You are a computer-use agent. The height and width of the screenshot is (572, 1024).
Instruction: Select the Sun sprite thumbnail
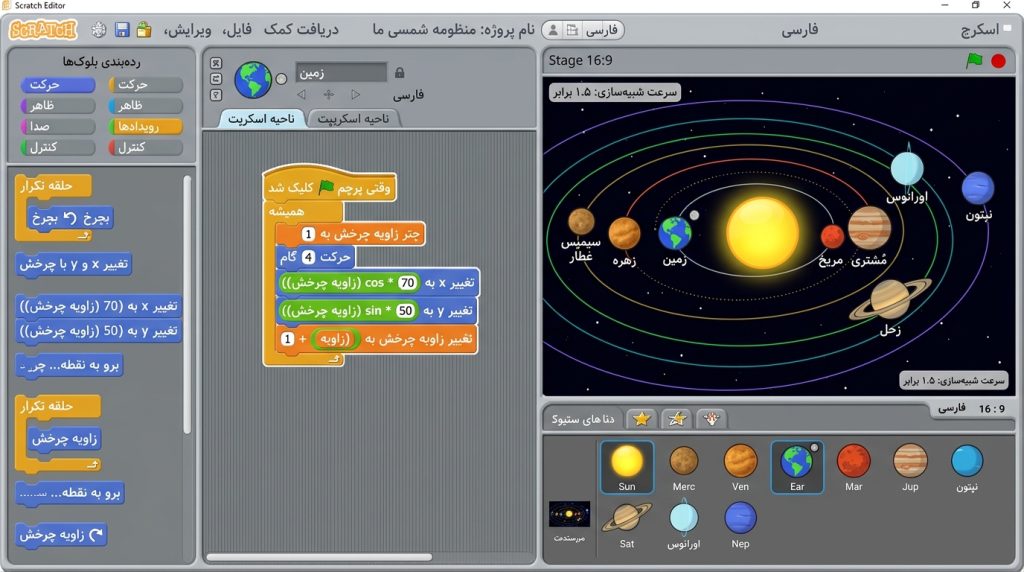pyautogui.click(x=627, y=467)
